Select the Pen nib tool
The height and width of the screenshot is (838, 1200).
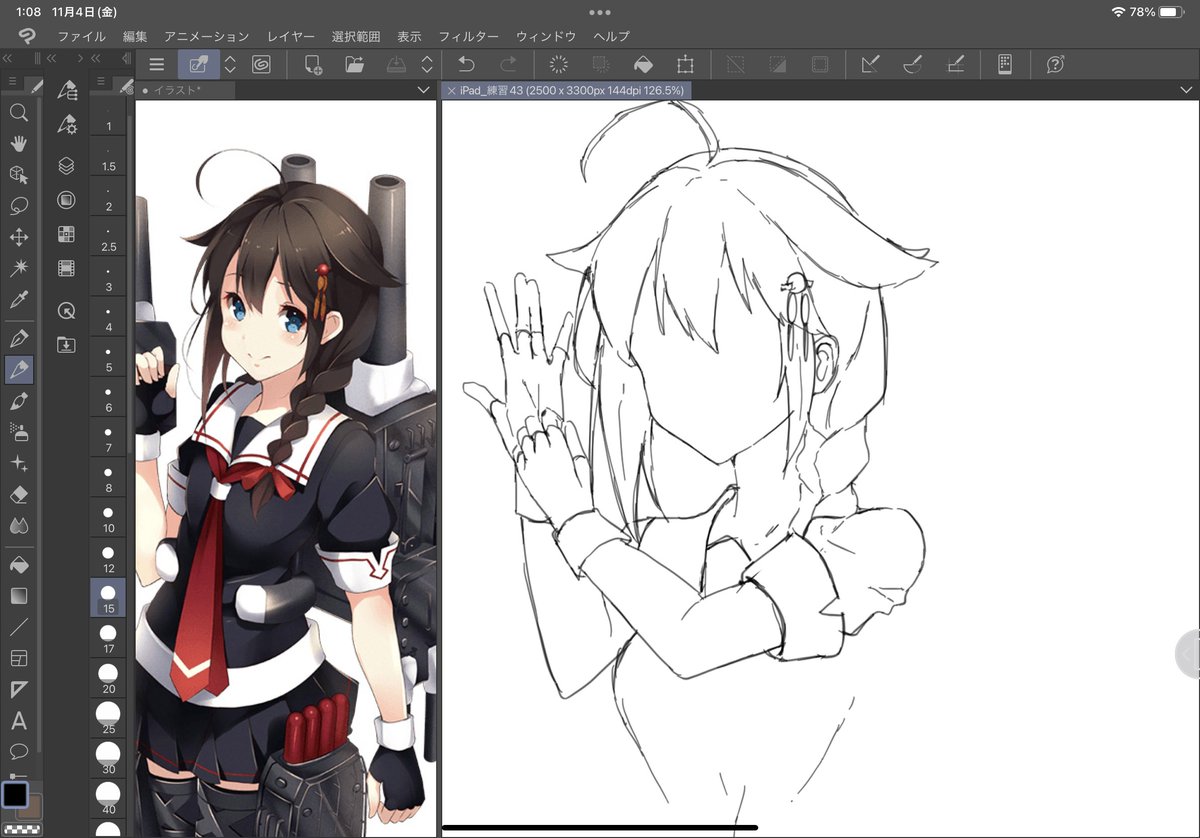pyautogui.click(x=18, y=338)
